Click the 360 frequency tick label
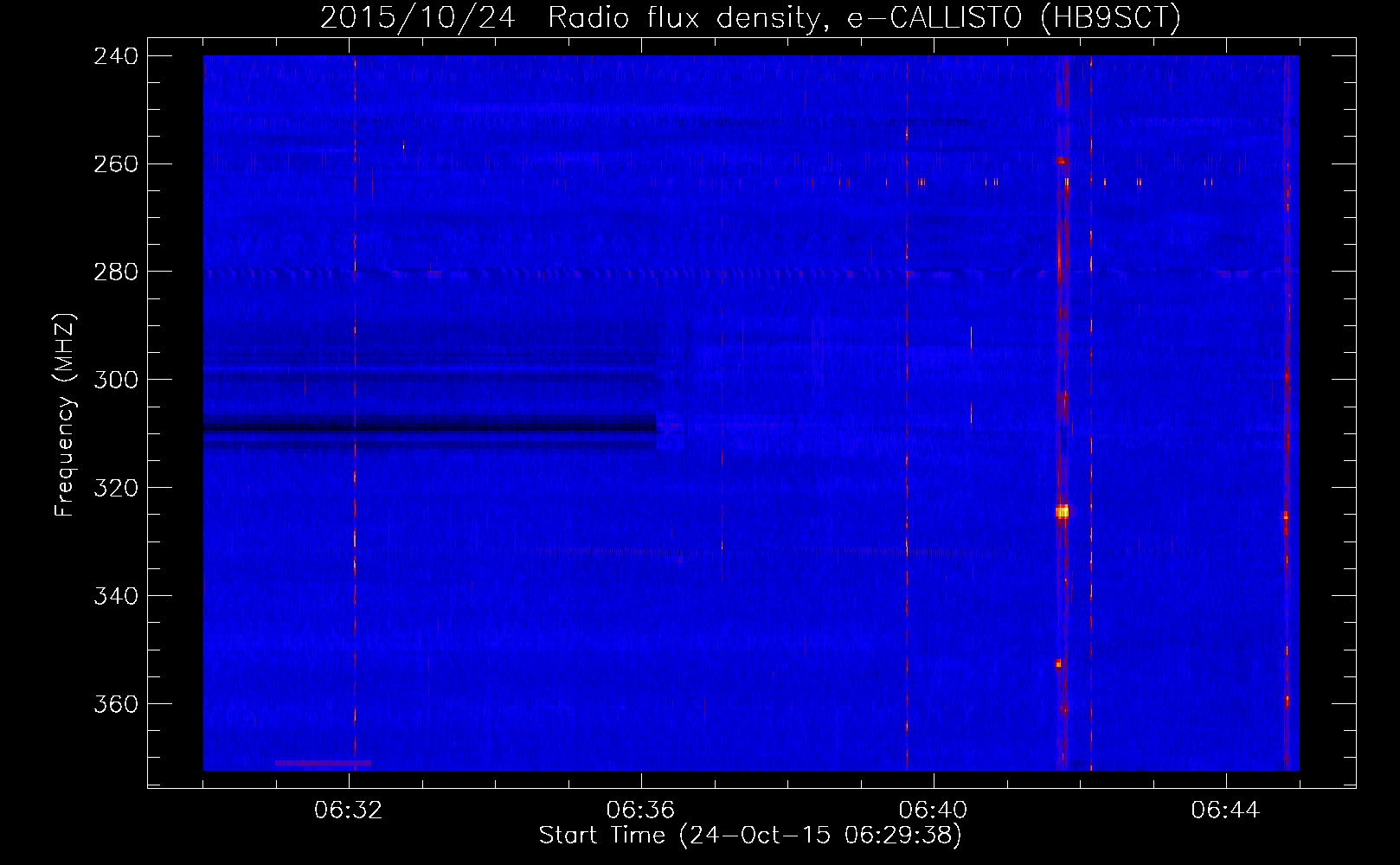 click(116, 705)
